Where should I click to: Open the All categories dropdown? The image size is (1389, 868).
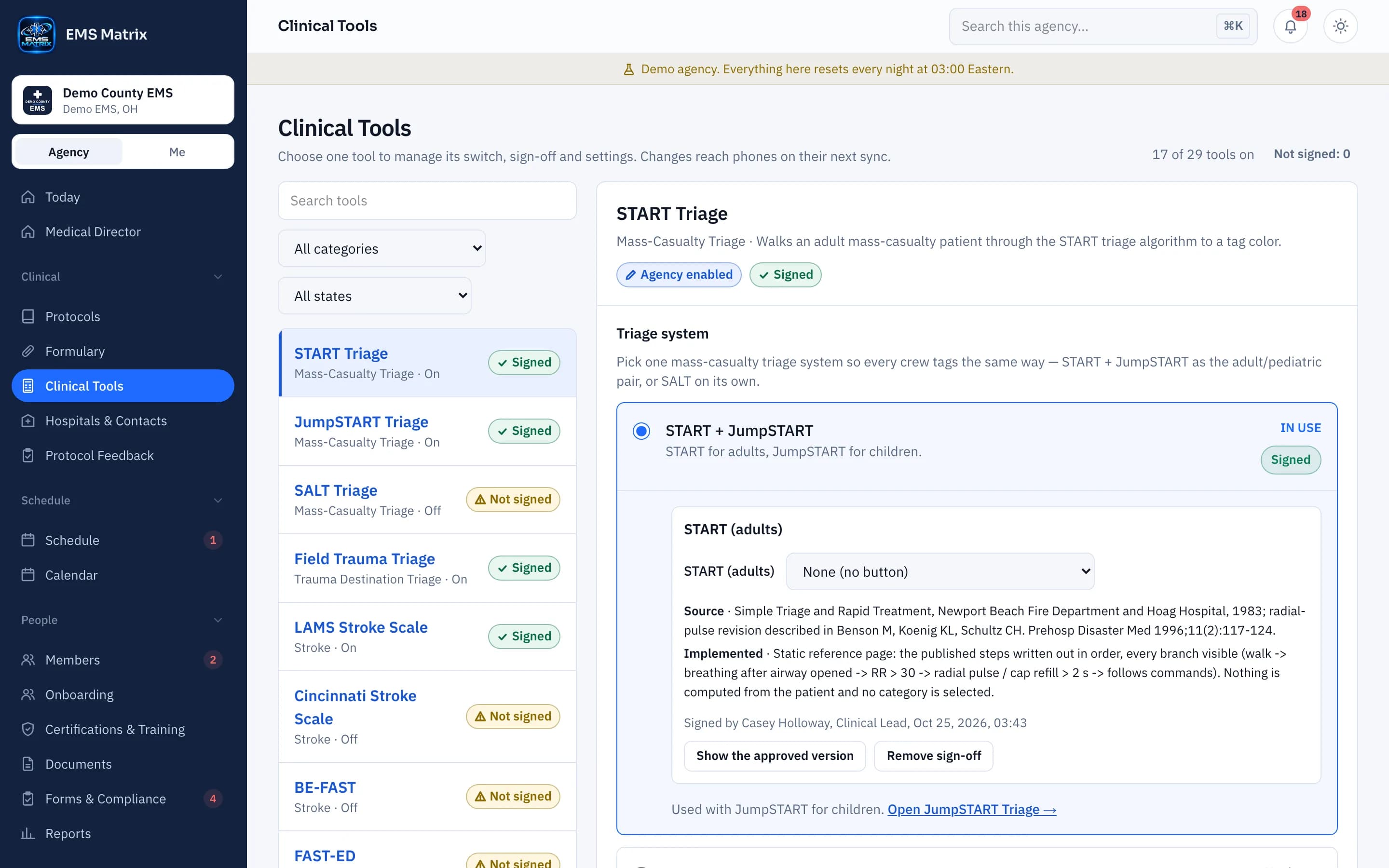tap(381, 248)
